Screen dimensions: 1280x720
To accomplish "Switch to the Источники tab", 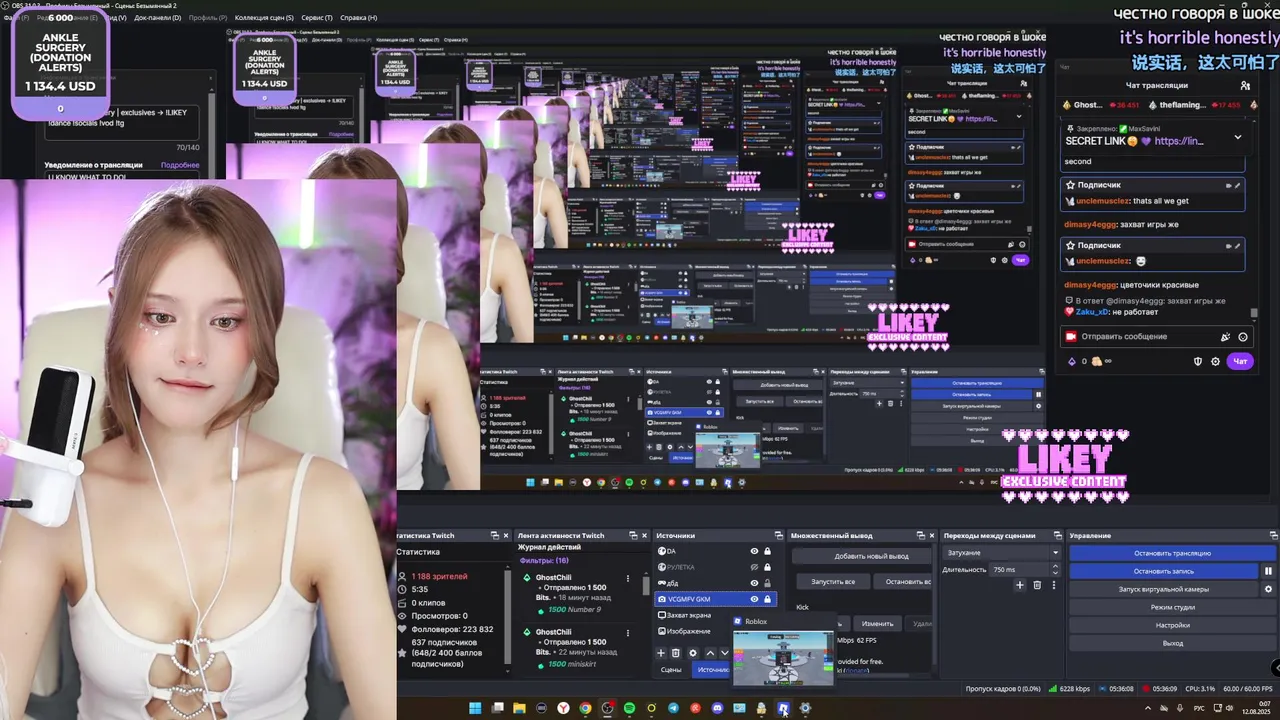I will [x=713, y=670].
